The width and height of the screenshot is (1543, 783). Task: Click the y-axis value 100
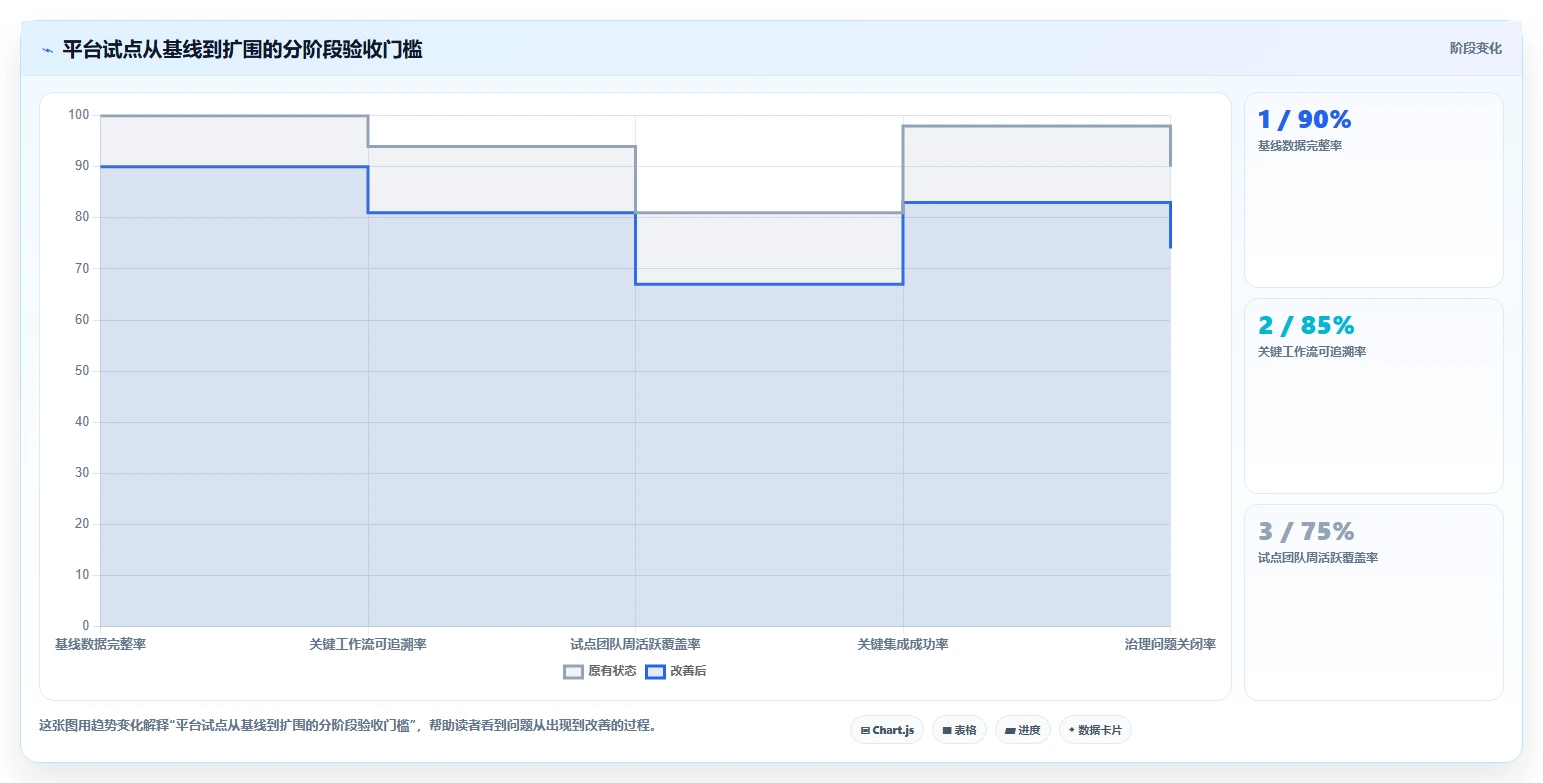tap(79, 115)
